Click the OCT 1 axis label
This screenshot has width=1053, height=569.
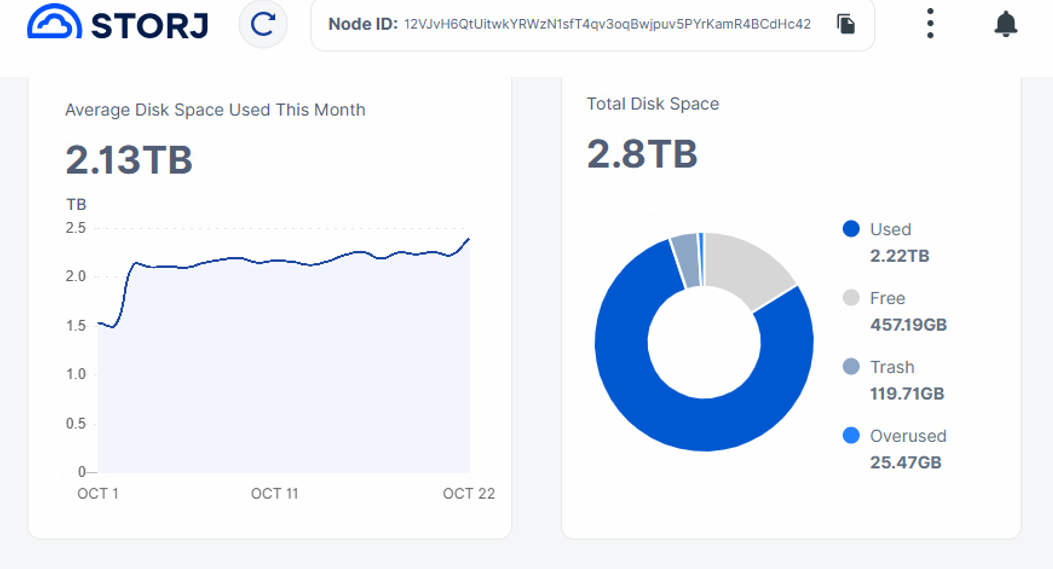click(98, 494)
